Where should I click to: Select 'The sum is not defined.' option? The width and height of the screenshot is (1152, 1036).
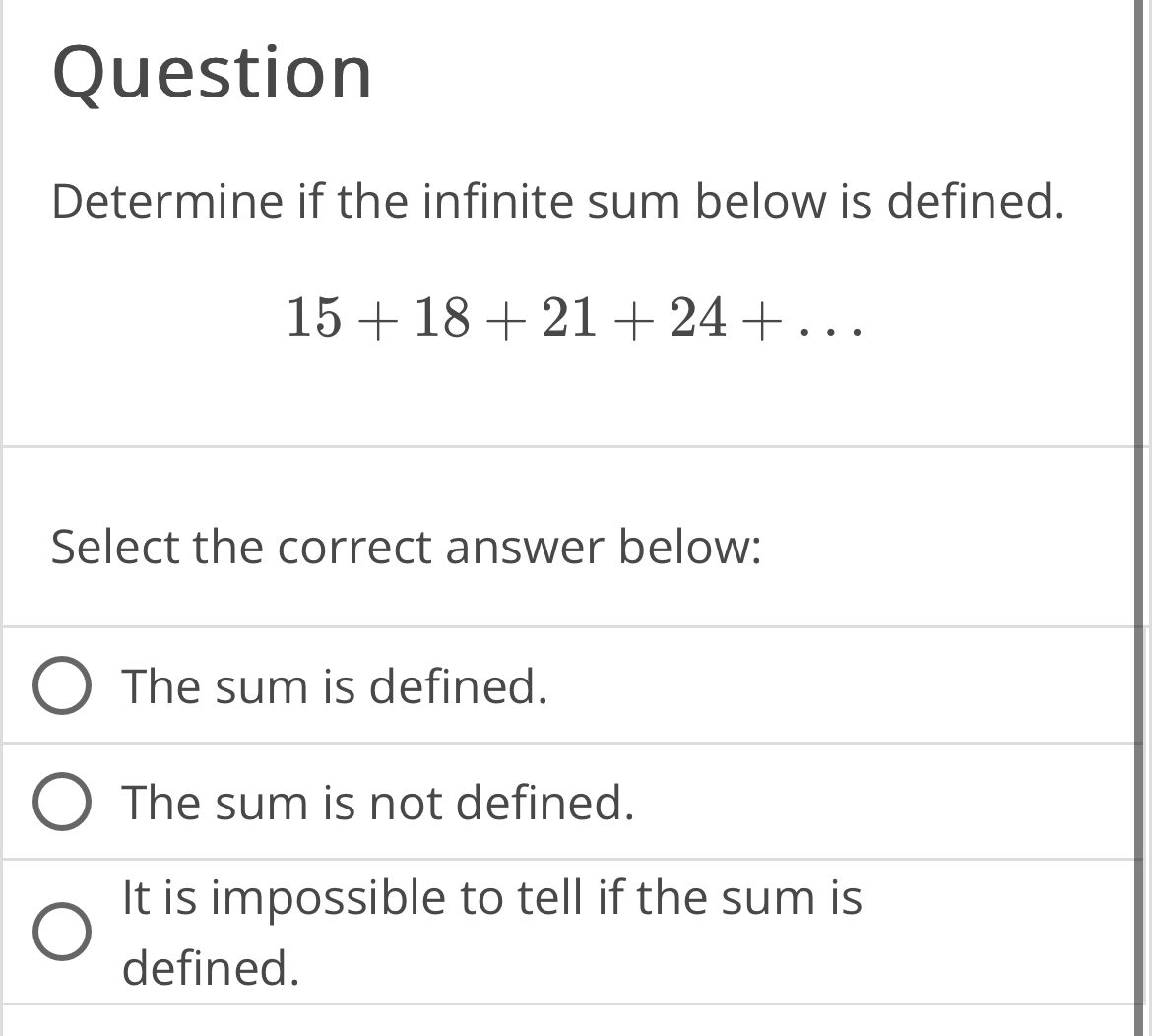pyautogui.click(x=62, y=802)
